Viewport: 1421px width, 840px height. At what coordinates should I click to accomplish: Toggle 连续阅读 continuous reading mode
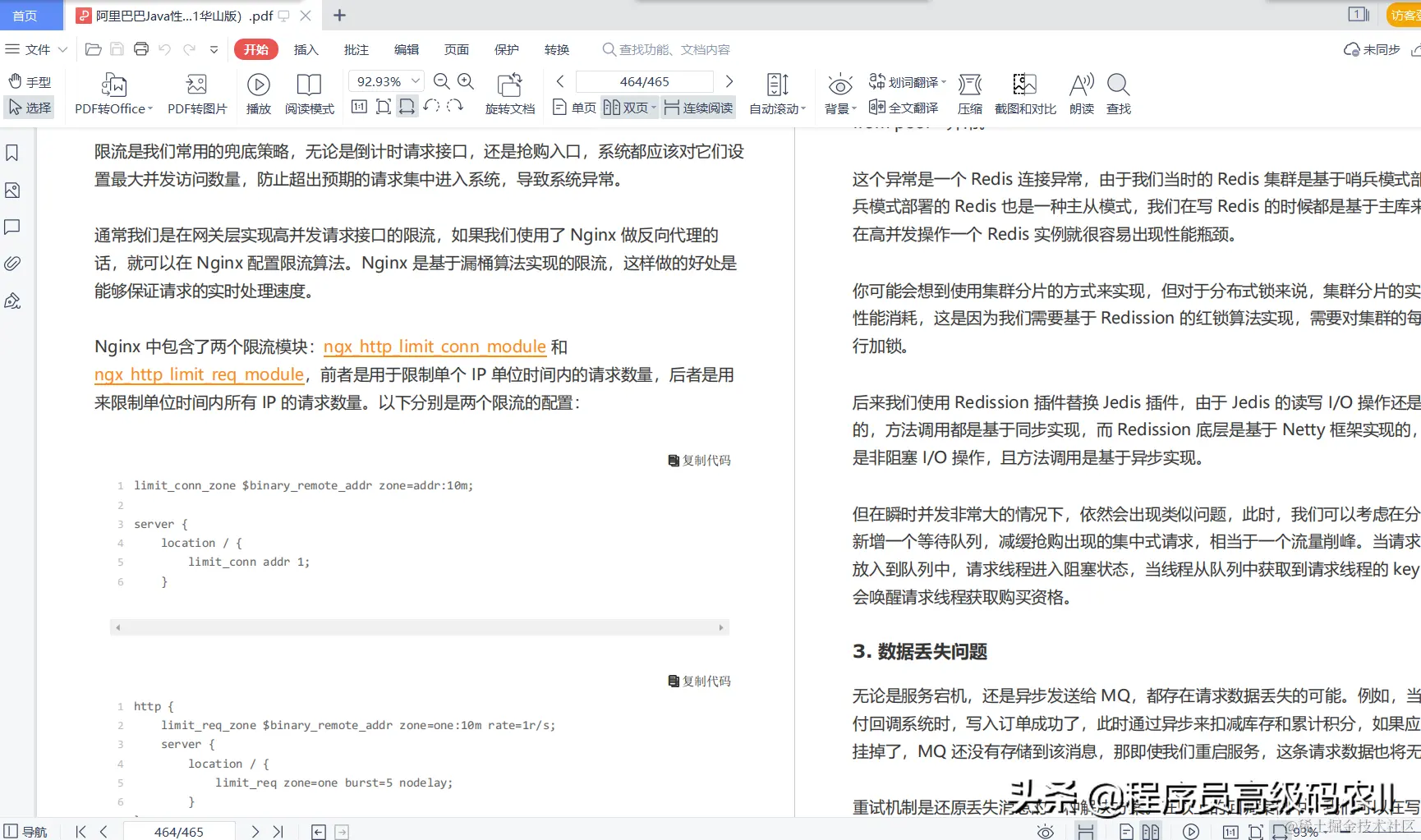coord(697,108)
